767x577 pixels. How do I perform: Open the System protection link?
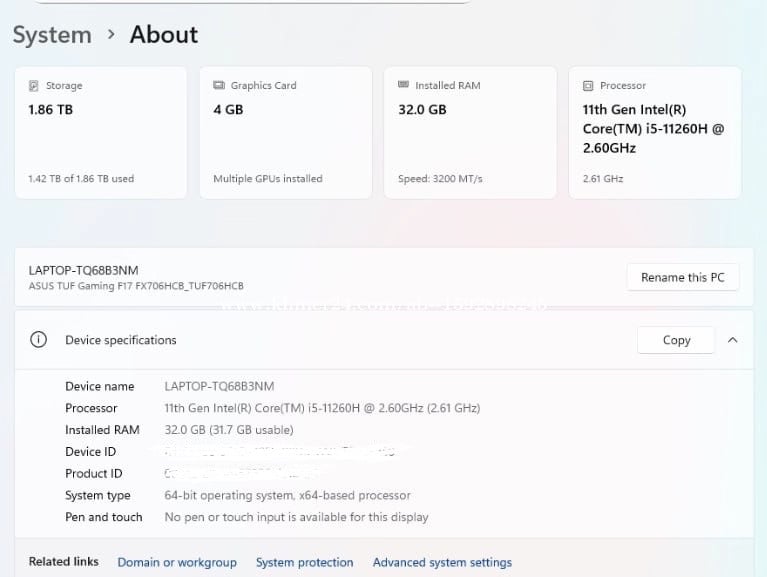click(304, 562)
